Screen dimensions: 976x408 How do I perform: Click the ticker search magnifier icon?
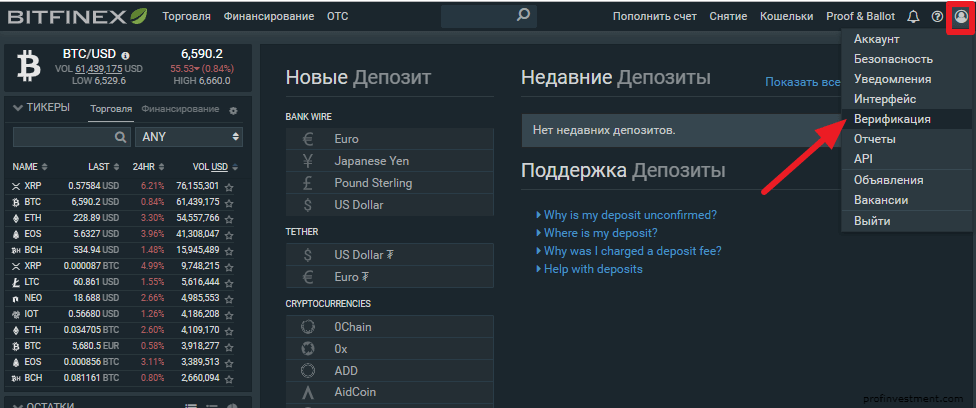coord(120,136)
